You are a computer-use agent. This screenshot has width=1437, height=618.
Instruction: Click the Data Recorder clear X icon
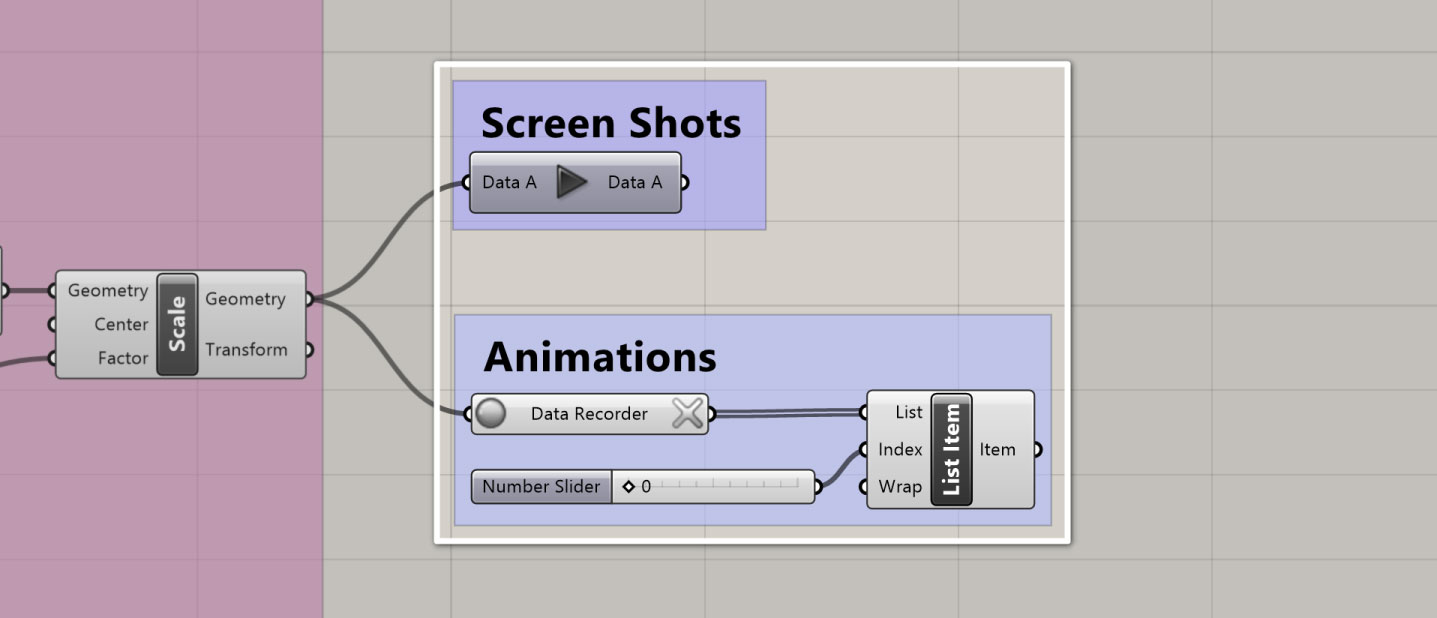click(687, 413)
